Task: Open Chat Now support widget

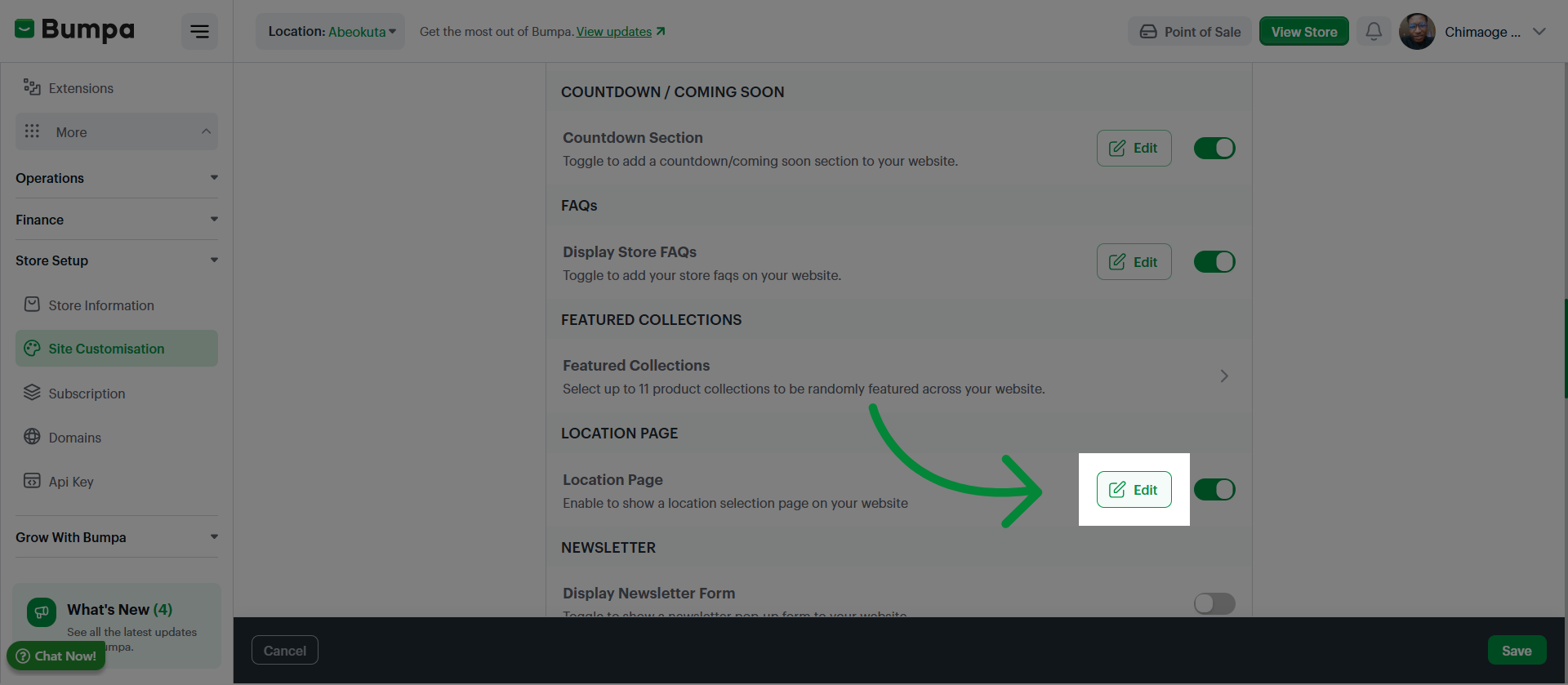Action: coord(56,656)
